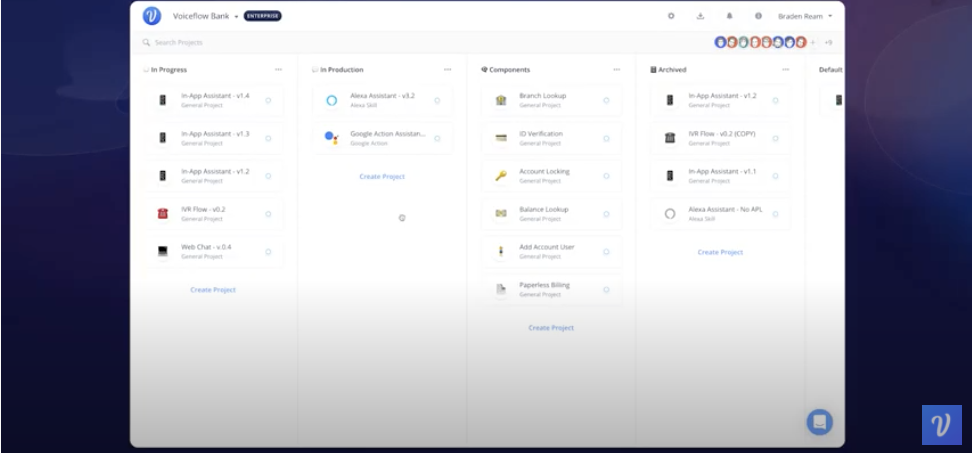Open the Components column options menu

[617, 69]
